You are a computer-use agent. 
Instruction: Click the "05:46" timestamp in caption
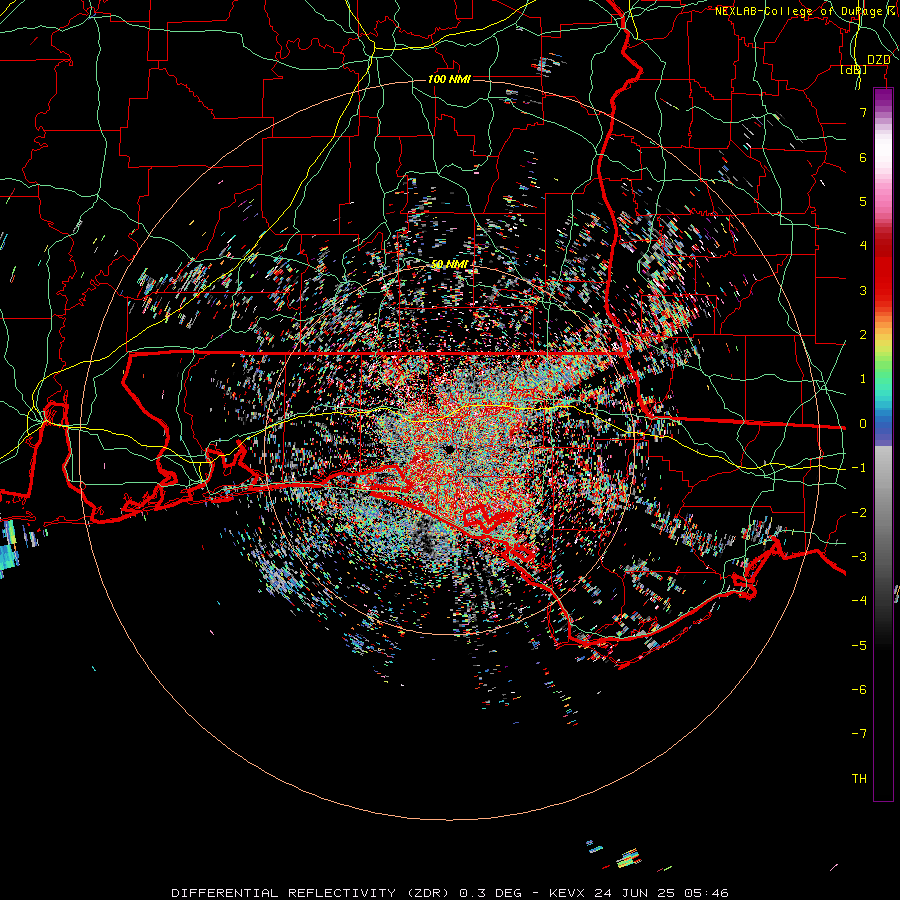tap(707, 893)
